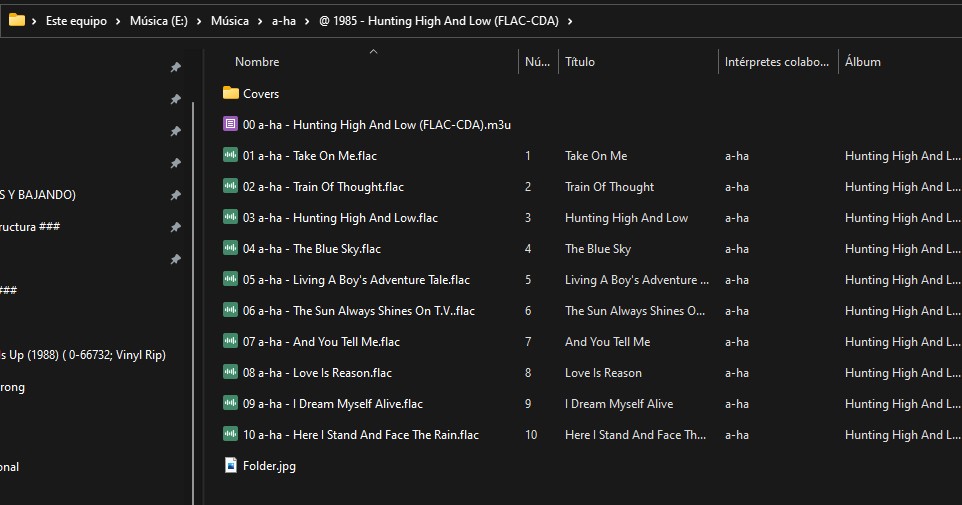Select file '01 a-ha - Take On Me.flac'

310,156
